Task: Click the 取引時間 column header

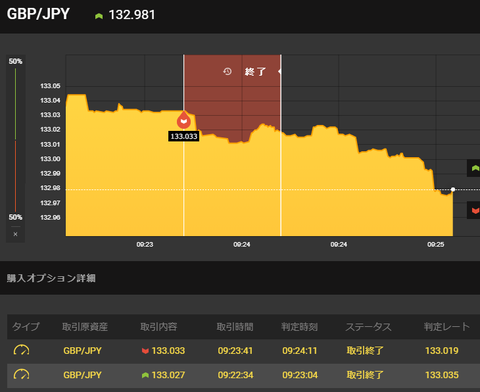Action: tap(235, 327)
